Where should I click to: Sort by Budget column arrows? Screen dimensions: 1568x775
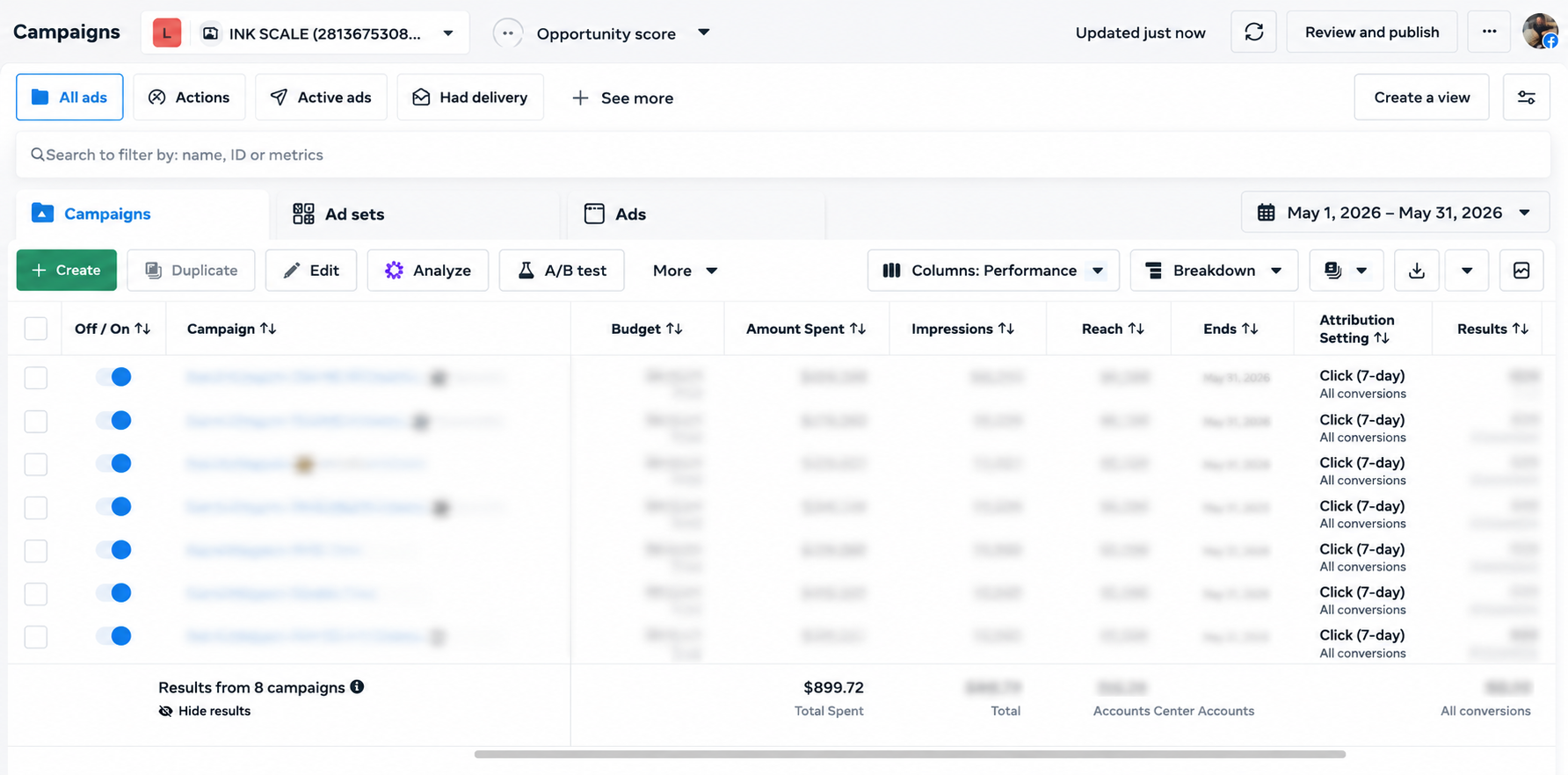point(674,329)
